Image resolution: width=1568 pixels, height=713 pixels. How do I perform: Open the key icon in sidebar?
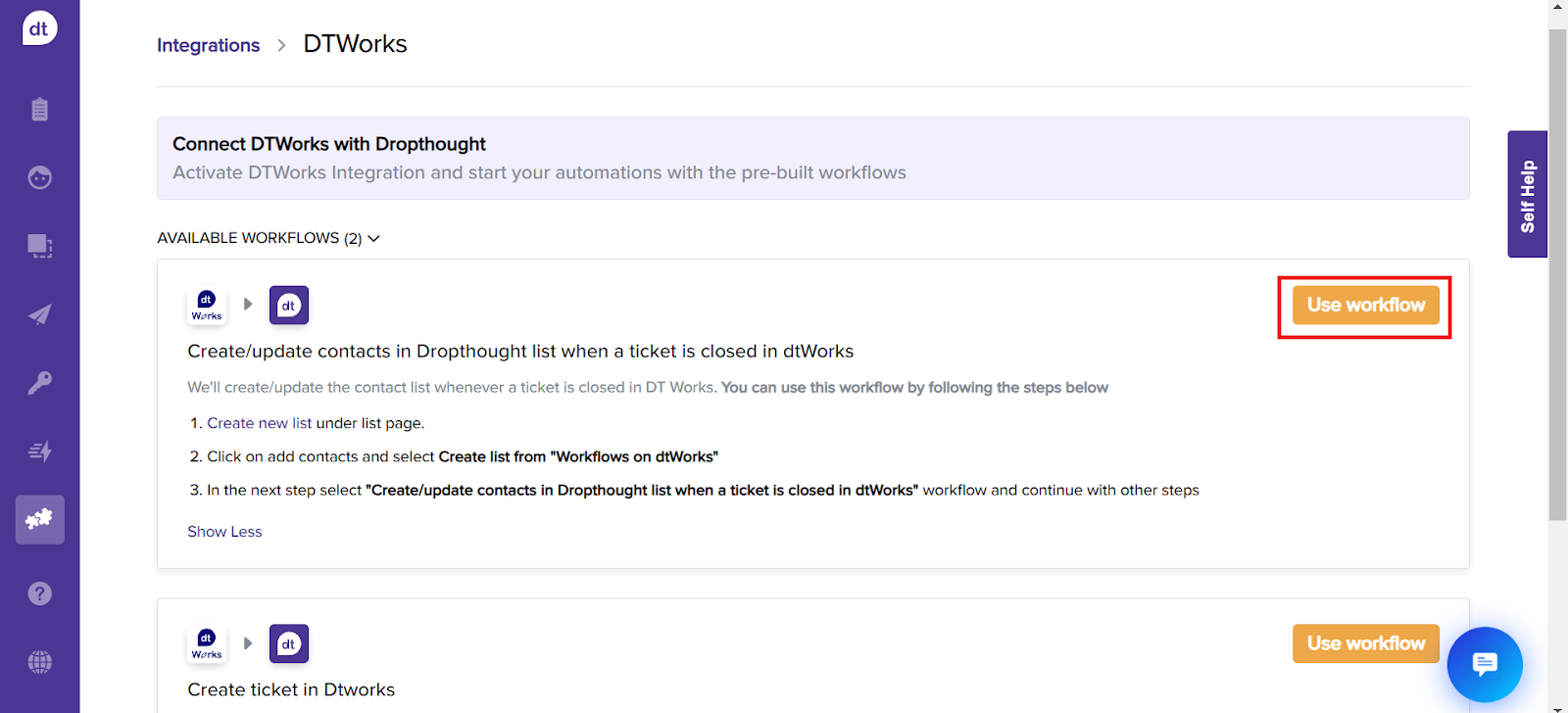coord(39,383)
